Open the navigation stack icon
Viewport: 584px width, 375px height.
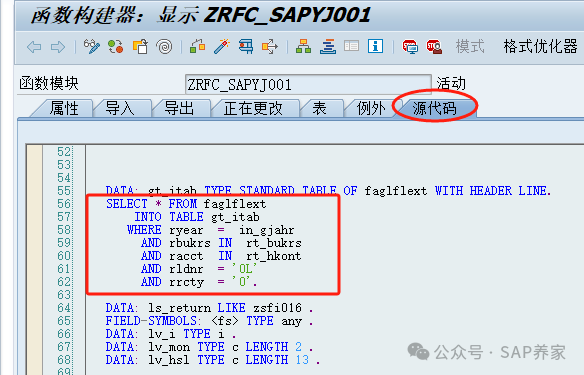click(328, 47)
